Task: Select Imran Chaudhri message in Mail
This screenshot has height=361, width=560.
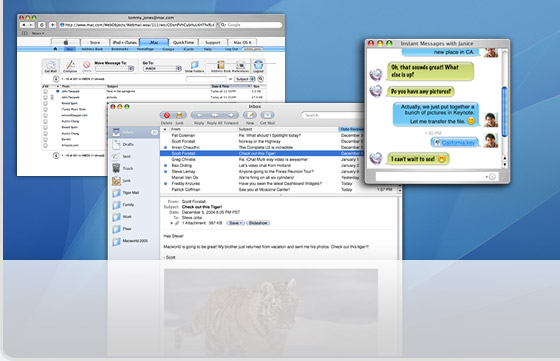Action: coord(262,147)
